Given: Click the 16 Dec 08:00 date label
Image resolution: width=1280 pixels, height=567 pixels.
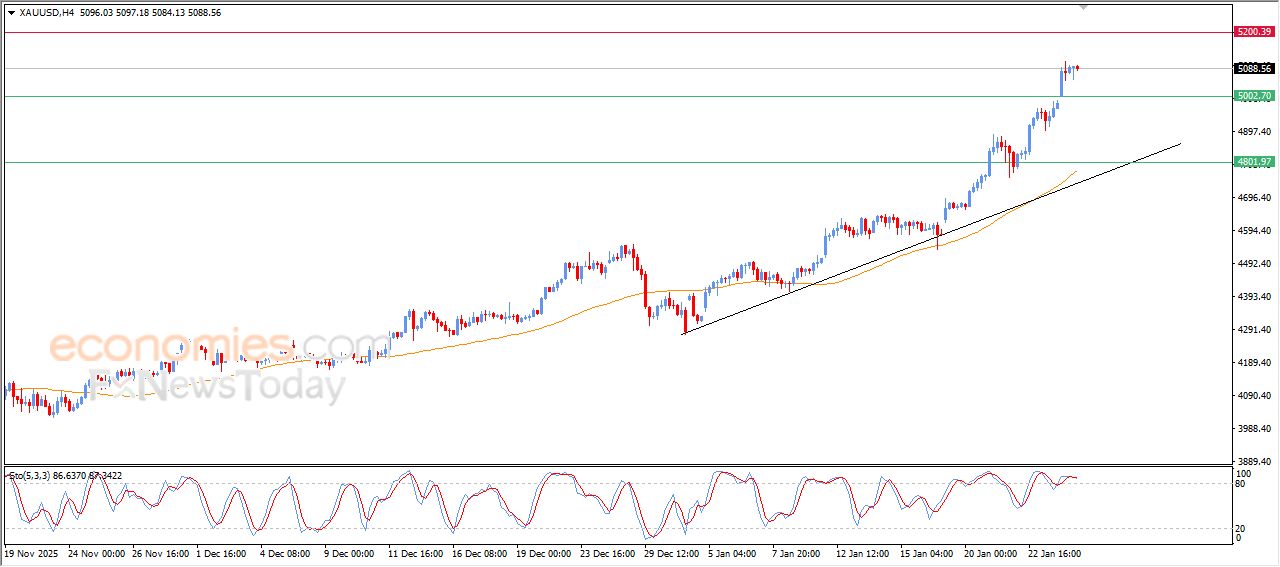Looking at the screenshot, I should coord(478,552).
